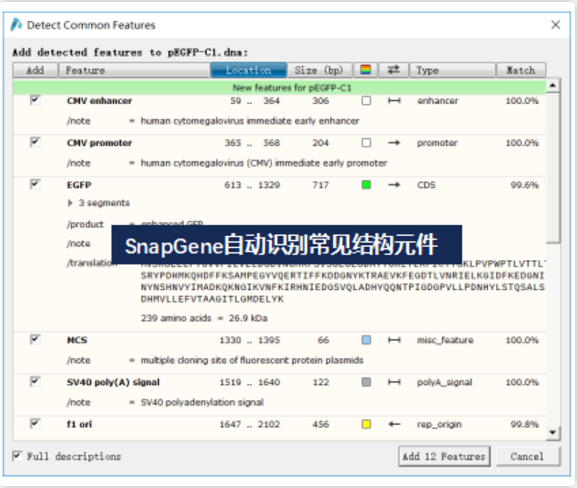This screenshot has height=488, width=577.
Task: Click the polyA_signal type value
Action: pos(444,382)
